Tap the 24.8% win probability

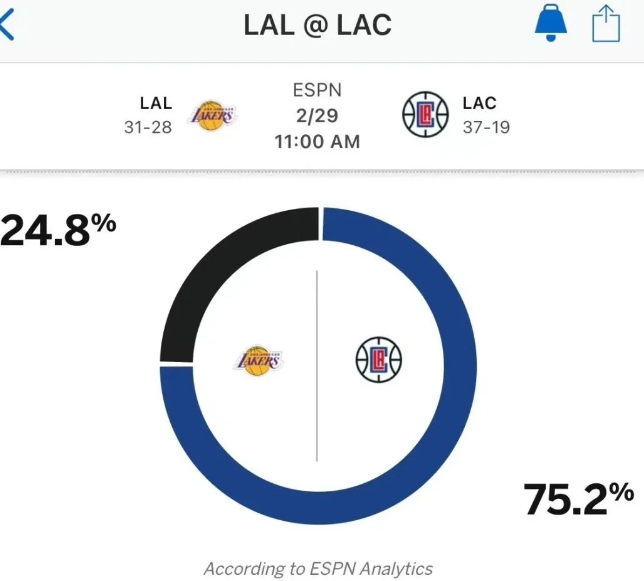(58, 231)
